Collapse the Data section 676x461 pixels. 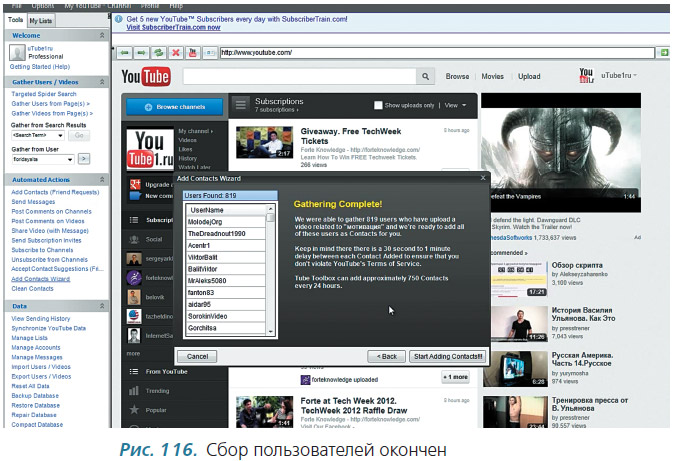(102, 306)
